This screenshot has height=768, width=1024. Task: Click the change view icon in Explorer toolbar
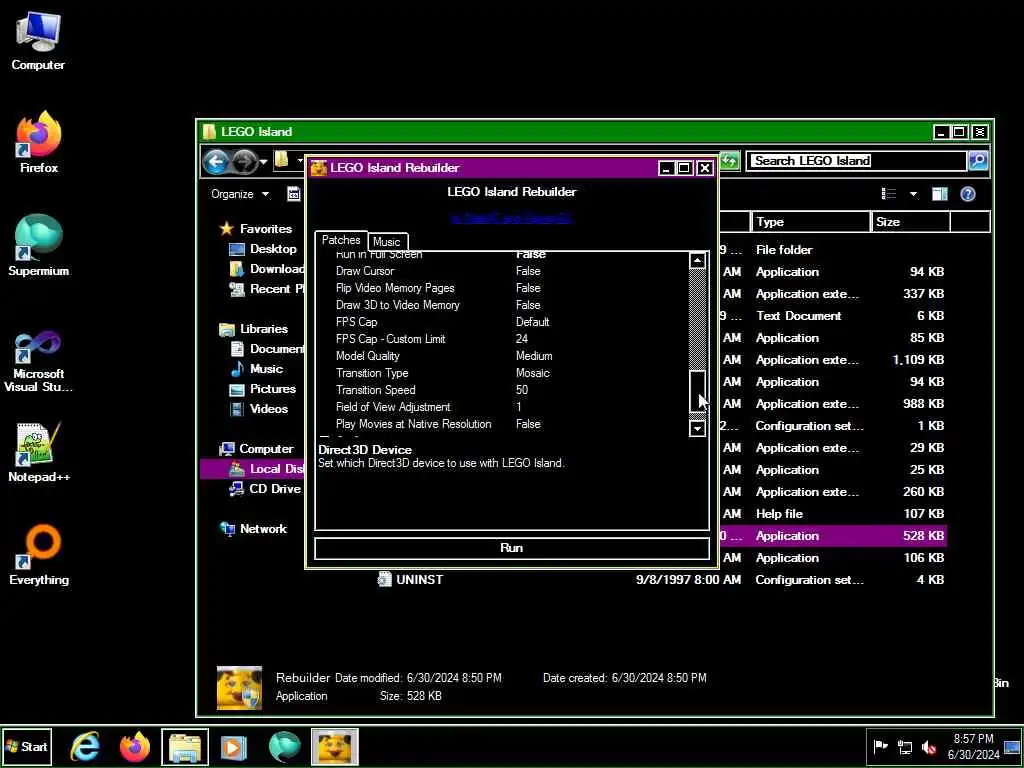click(x=889, y=194)
